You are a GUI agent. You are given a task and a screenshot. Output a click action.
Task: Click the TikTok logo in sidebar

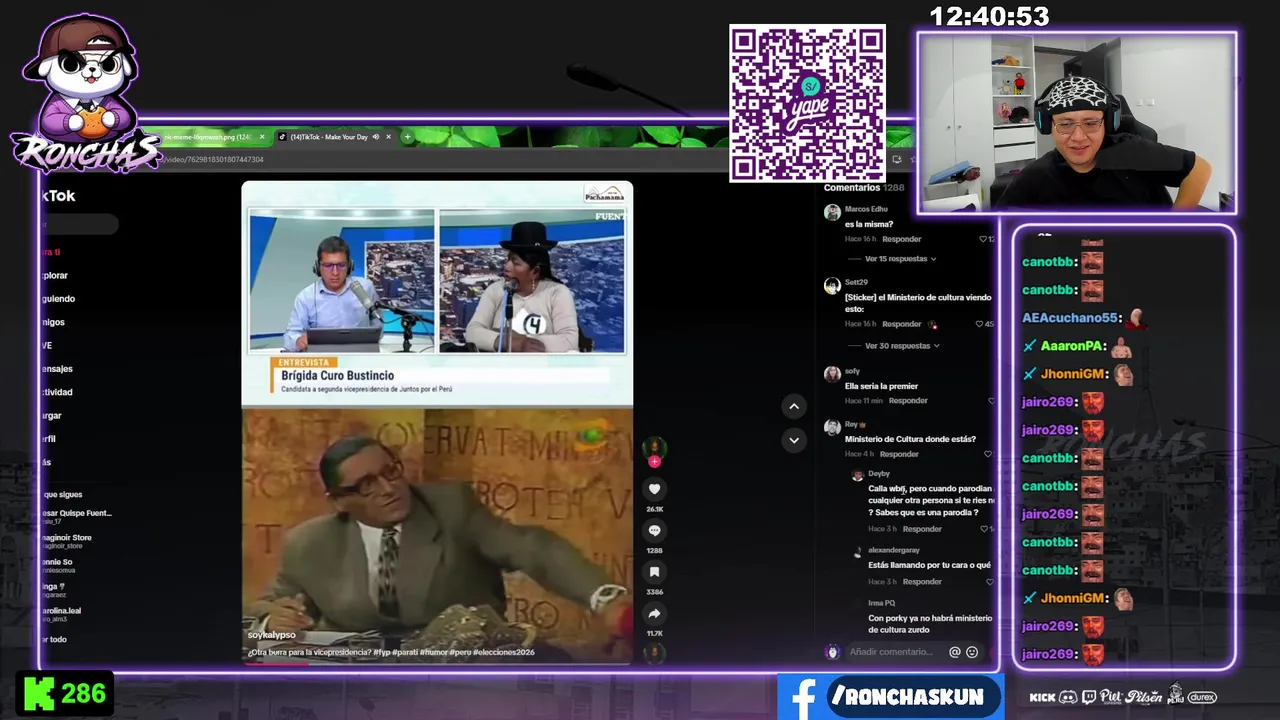[58, 196]
